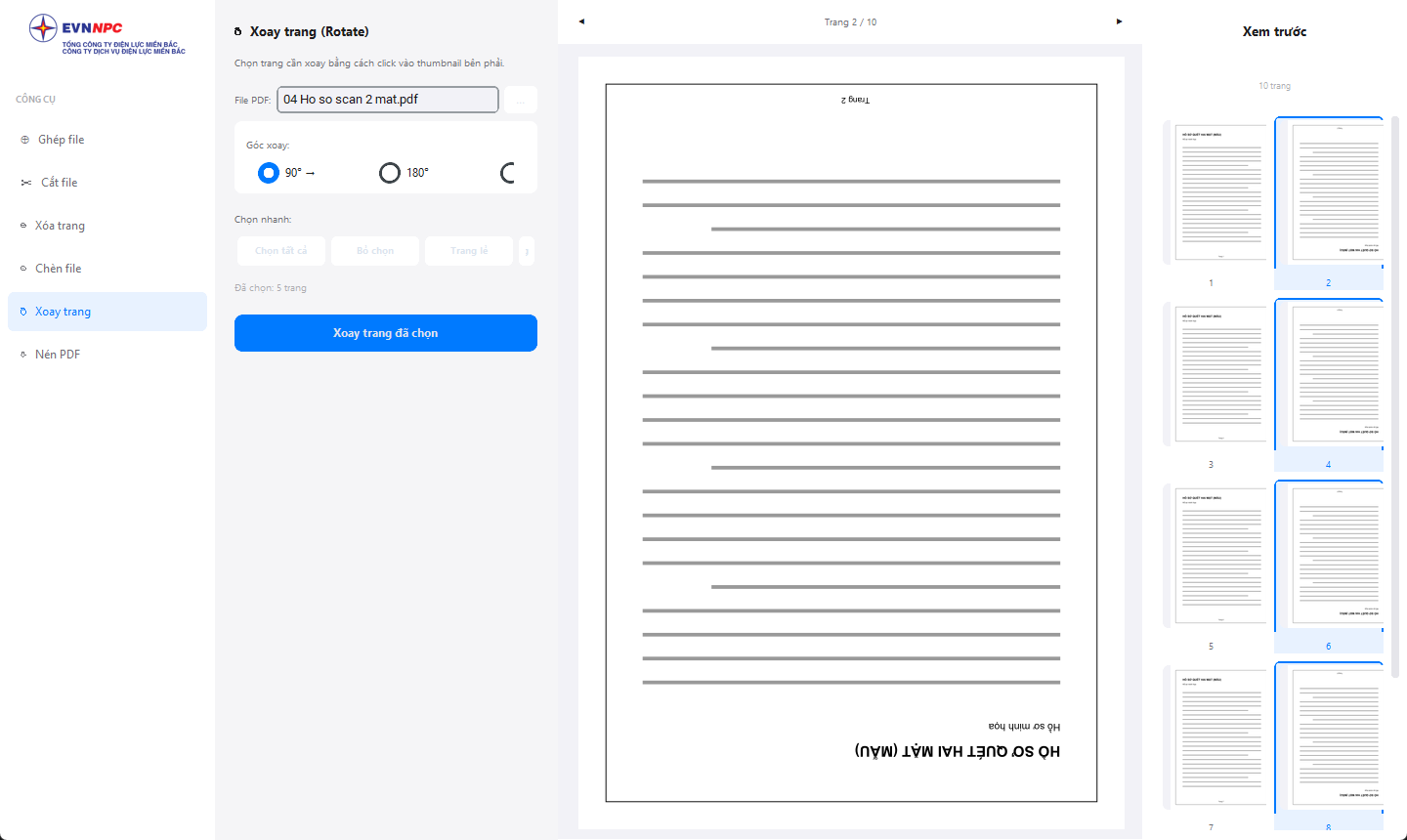Click the 'CÔNG CỤ' sidebar heading
Image resolution: width=1407 pixels, height=840 pixels.
(x=35, y=99)
